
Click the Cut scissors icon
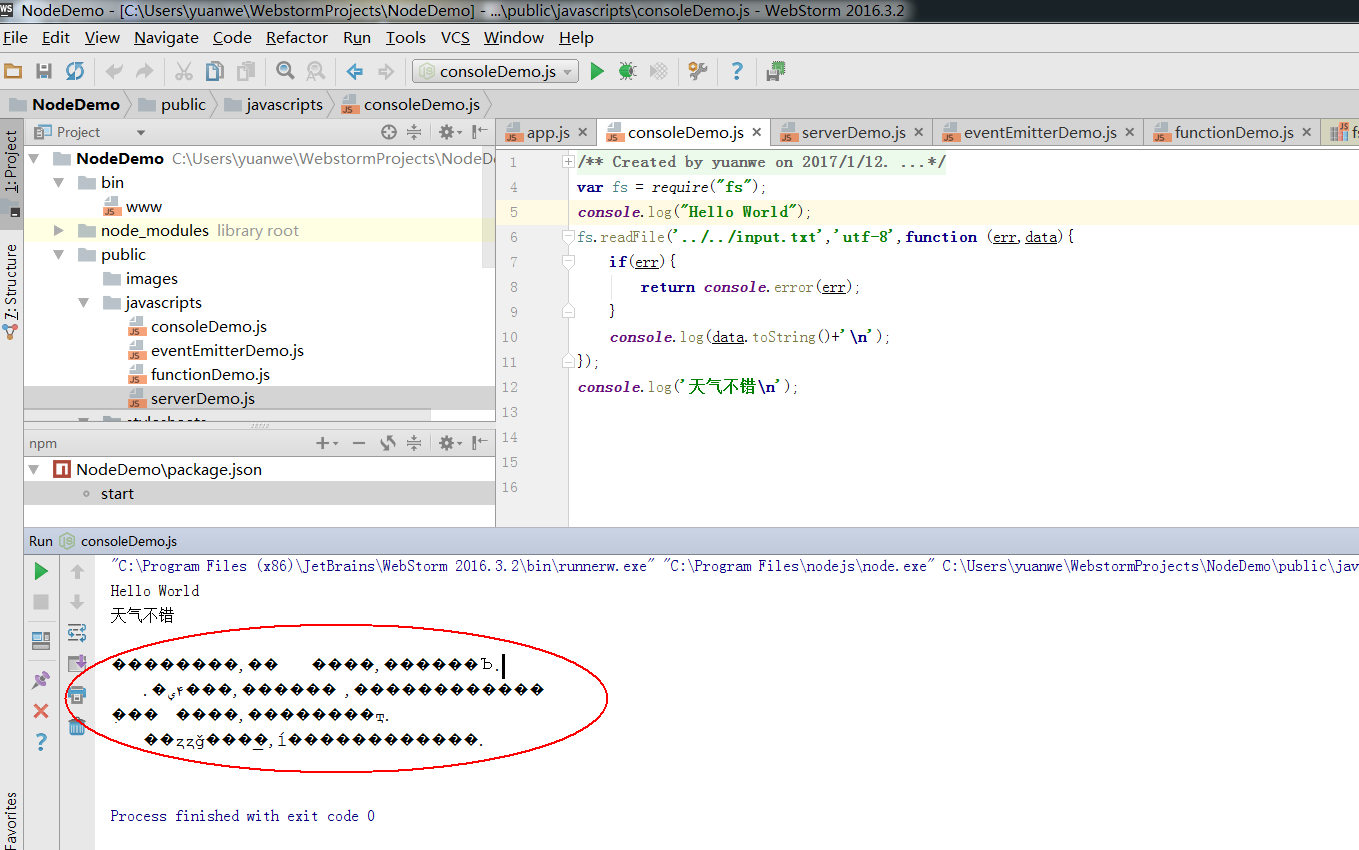pyautogui.click(x=184, y=71)
